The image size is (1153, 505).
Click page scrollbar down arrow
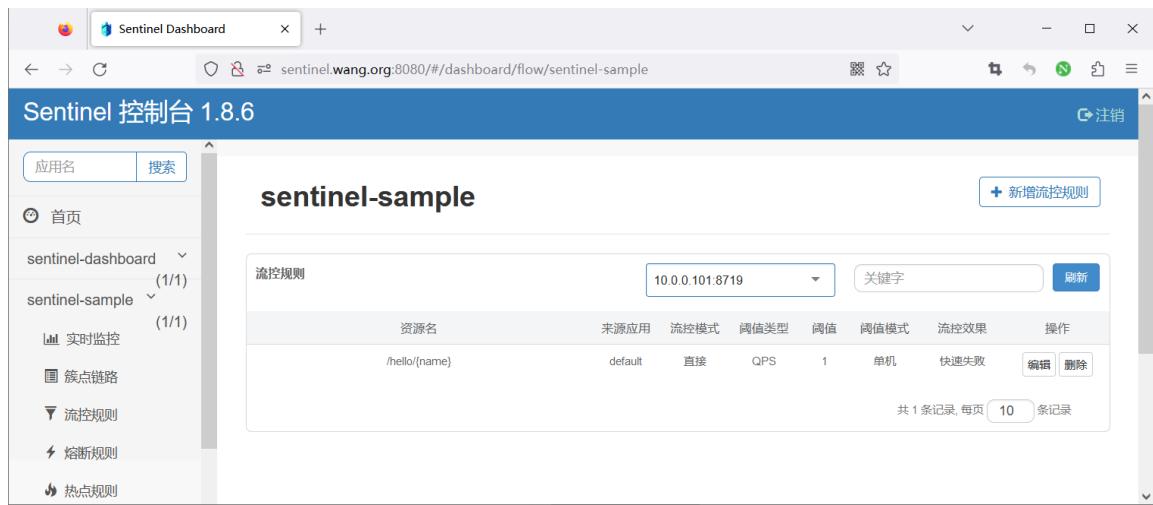(x=1145, y=495)
